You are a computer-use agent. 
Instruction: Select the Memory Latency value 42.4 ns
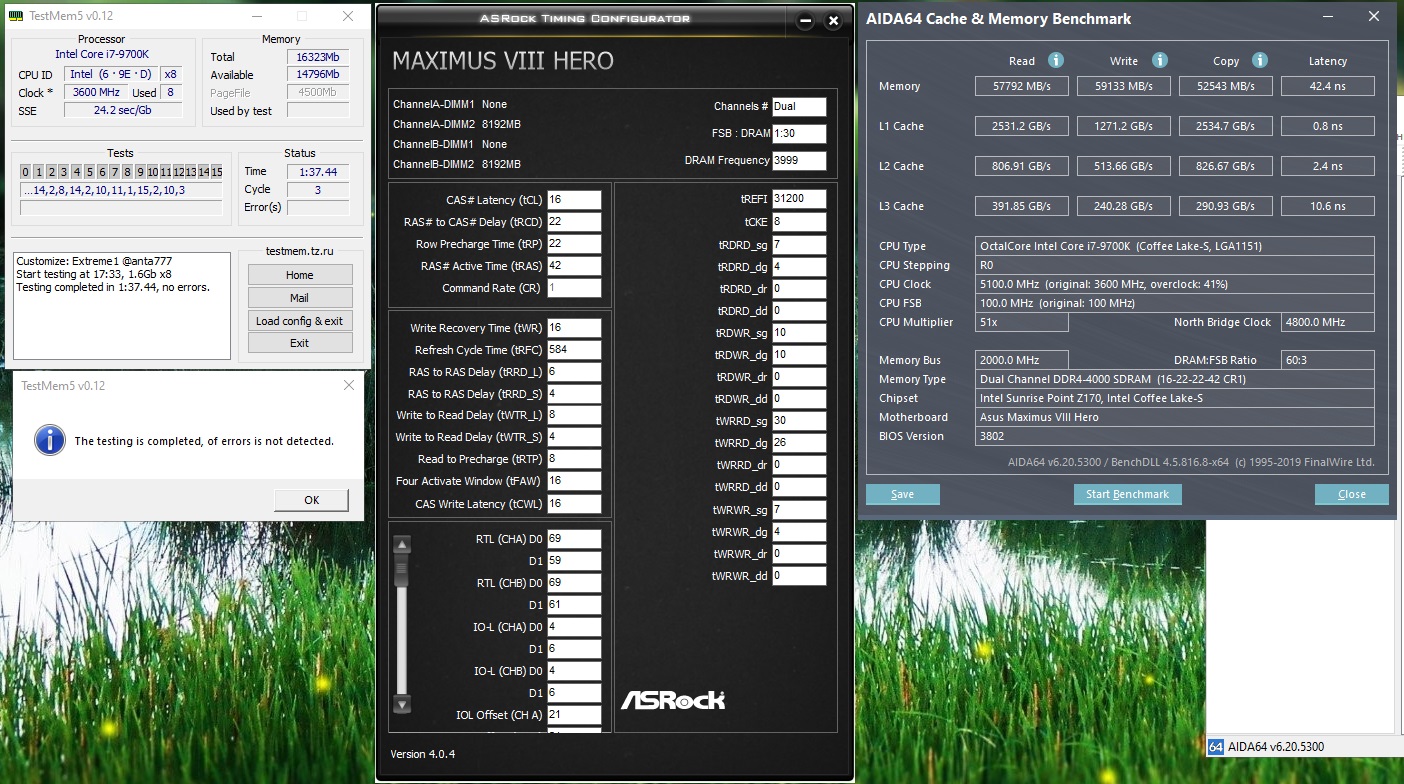coord(1328,86)
